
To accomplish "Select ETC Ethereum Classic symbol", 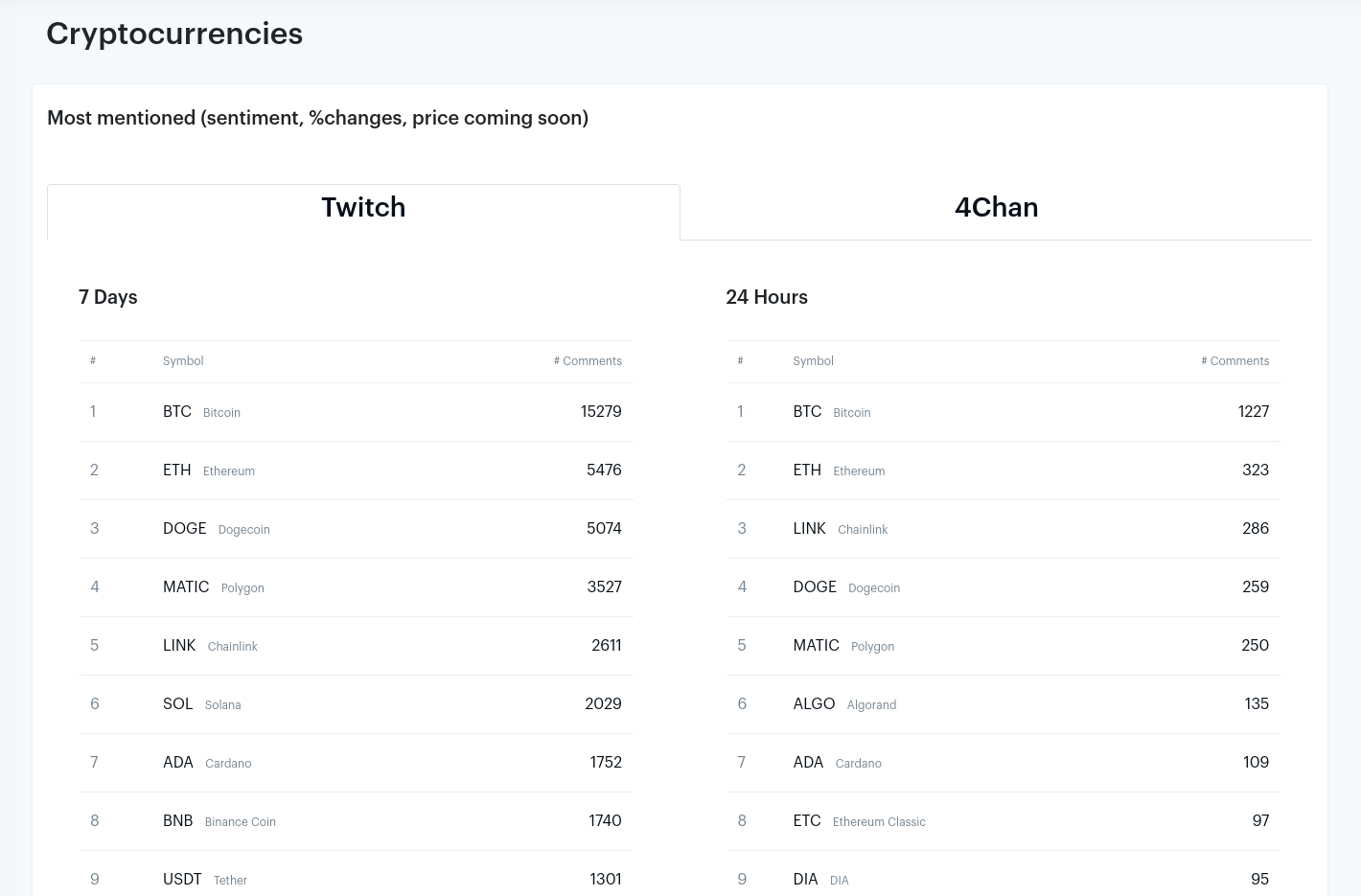I will pyautogui.click(x=807, y=821).
